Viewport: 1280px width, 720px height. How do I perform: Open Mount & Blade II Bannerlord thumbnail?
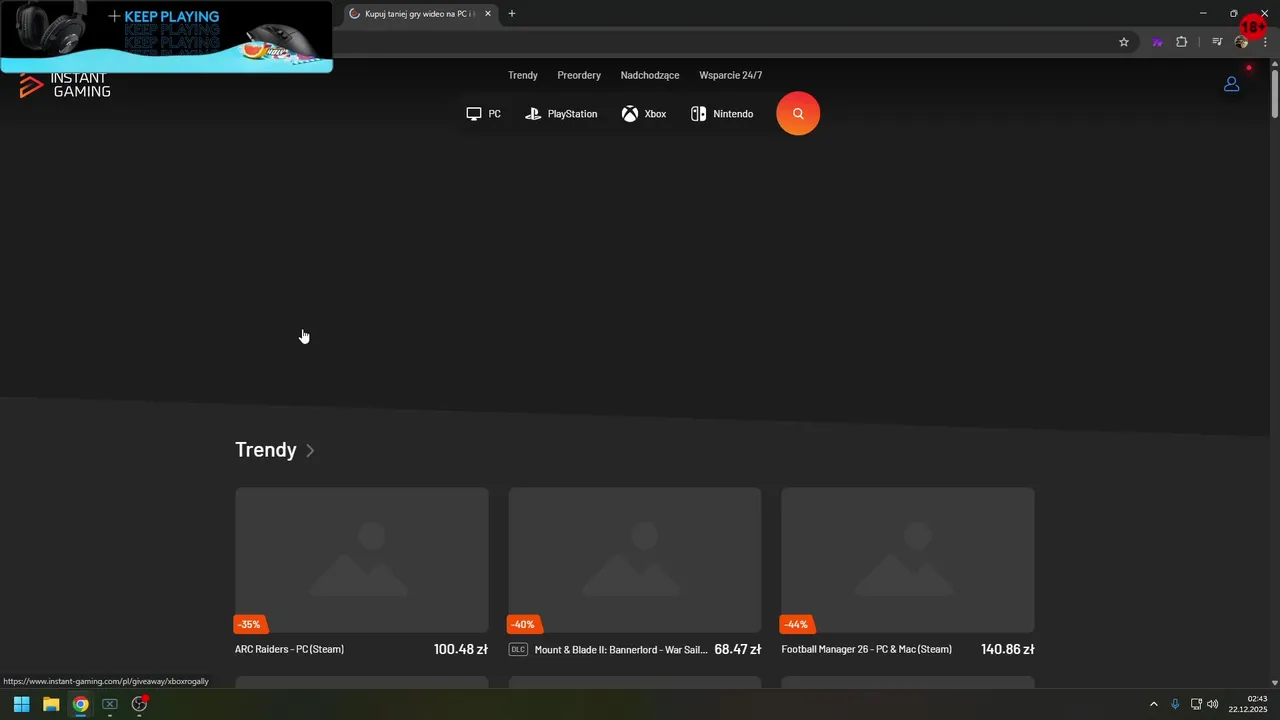(635, 560)
